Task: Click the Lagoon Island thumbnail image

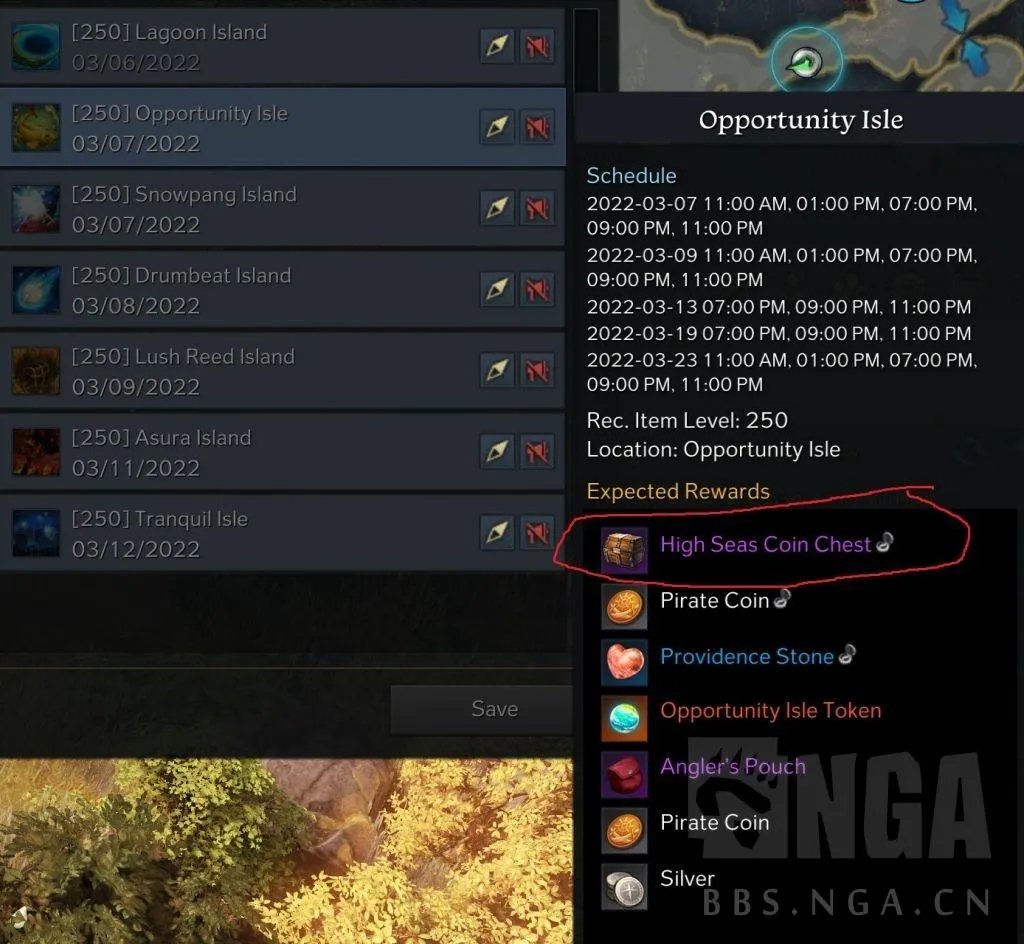Action: pyautogui.click(x=36, y=46)
